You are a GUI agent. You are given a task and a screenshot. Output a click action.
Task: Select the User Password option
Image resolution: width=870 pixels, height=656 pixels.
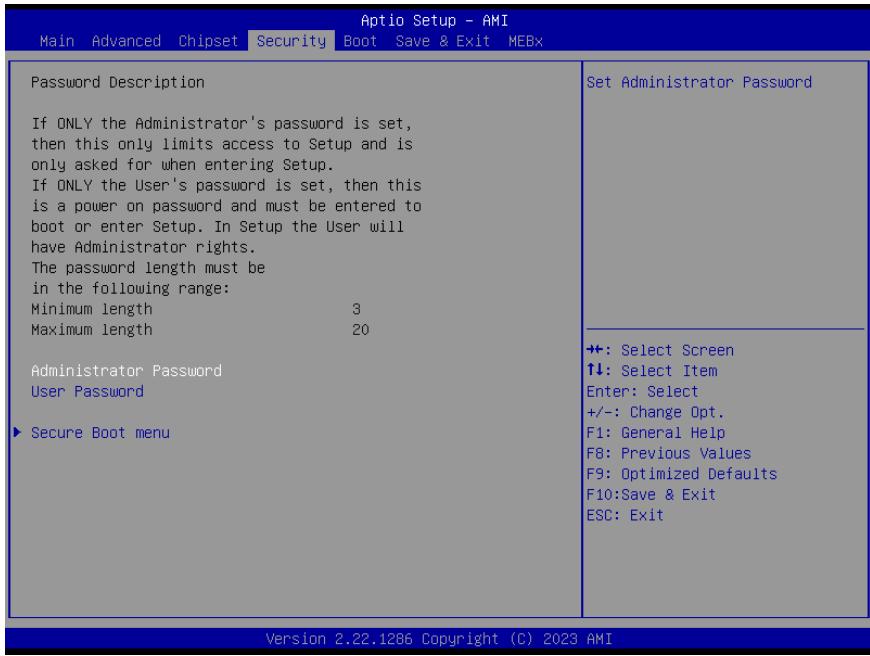87,391
